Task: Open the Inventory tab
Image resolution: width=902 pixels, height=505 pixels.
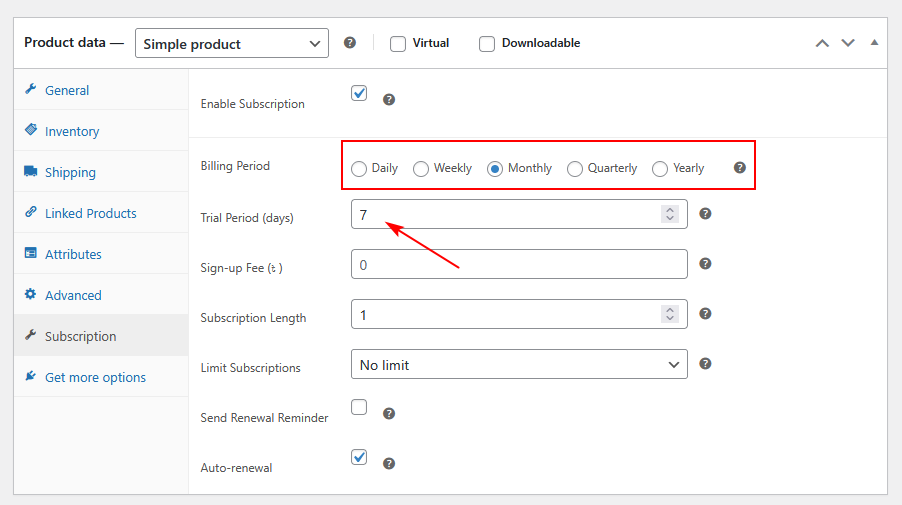Action: [x=101, y=131]
